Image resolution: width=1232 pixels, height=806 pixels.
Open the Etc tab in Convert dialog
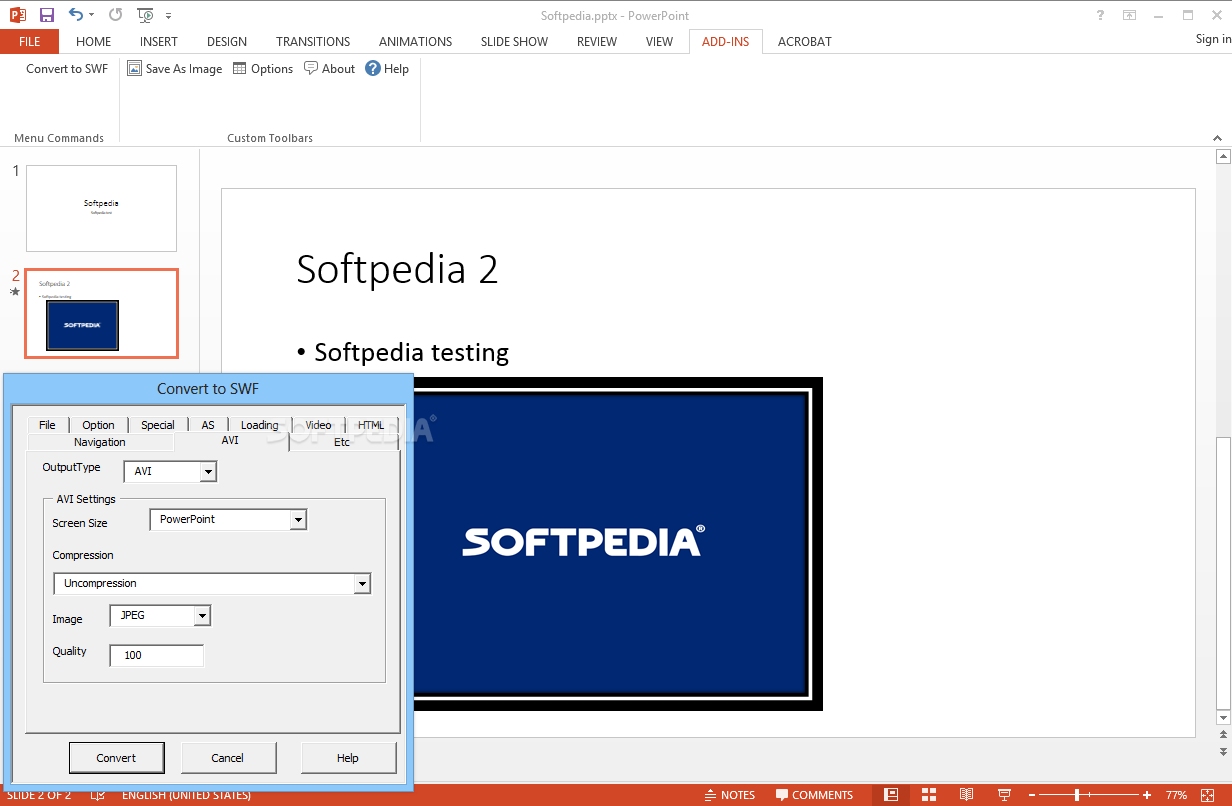point(342,442)
